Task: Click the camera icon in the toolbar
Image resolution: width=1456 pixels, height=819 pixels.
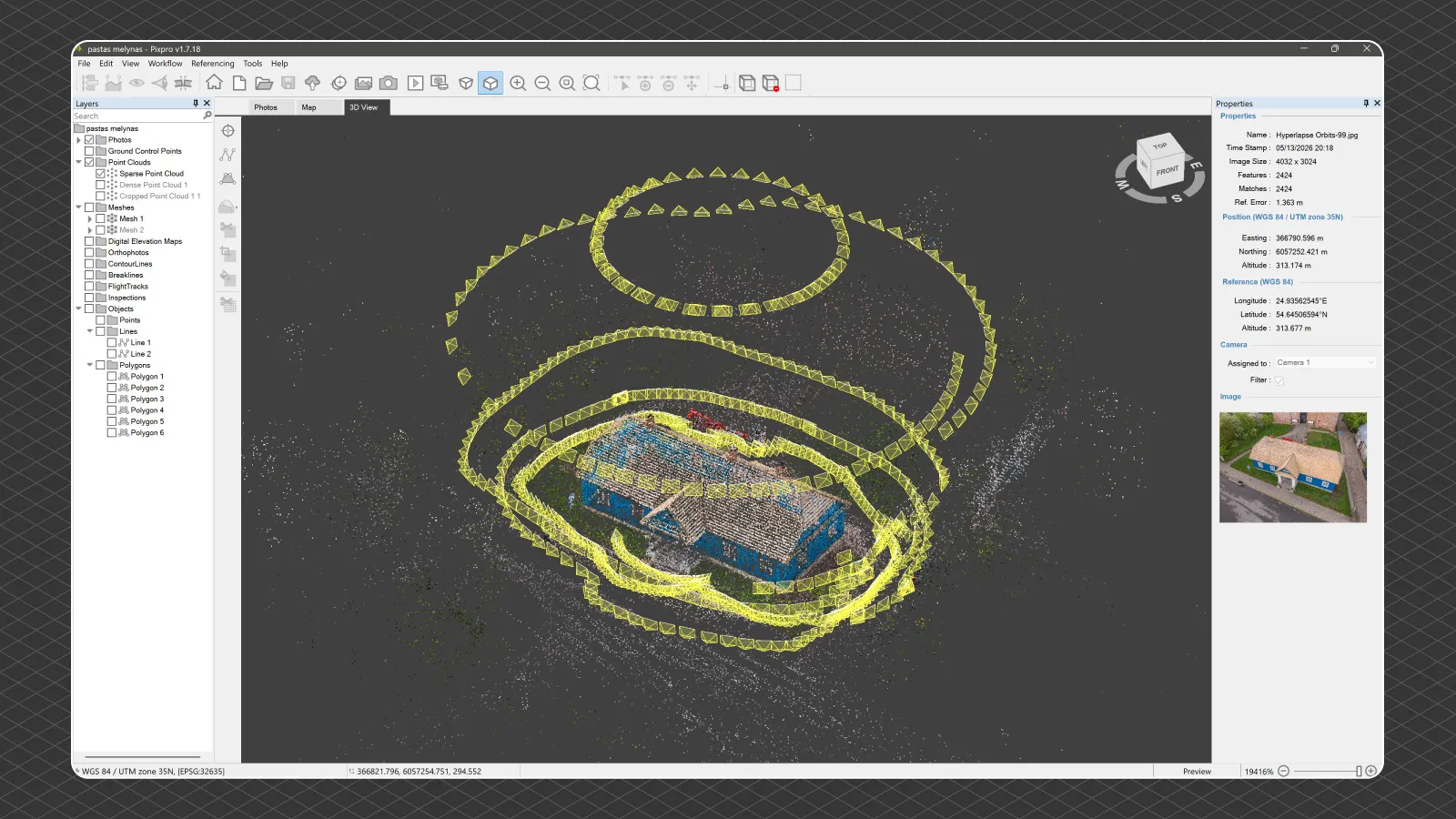Action: coord(389,83)
